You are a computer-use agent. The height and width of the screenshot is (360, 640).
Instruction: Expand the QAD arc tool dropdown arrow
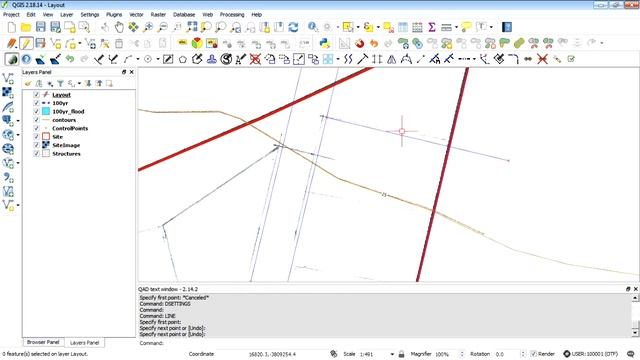(x=138, y=59)
